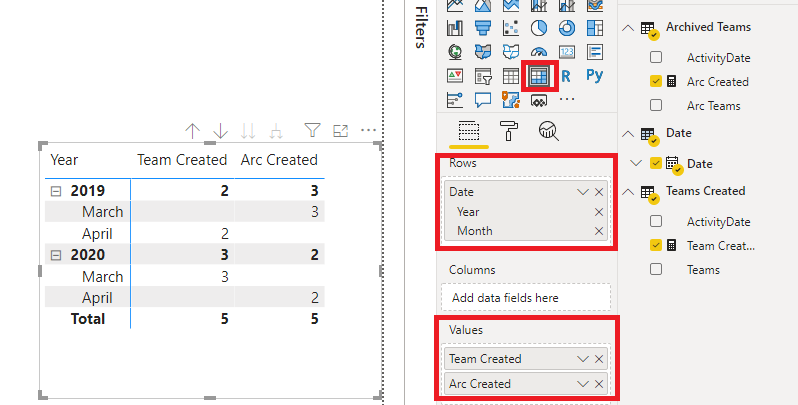Select the Waterfall chart visual
The image size is (798, 405).
[455, 27]
